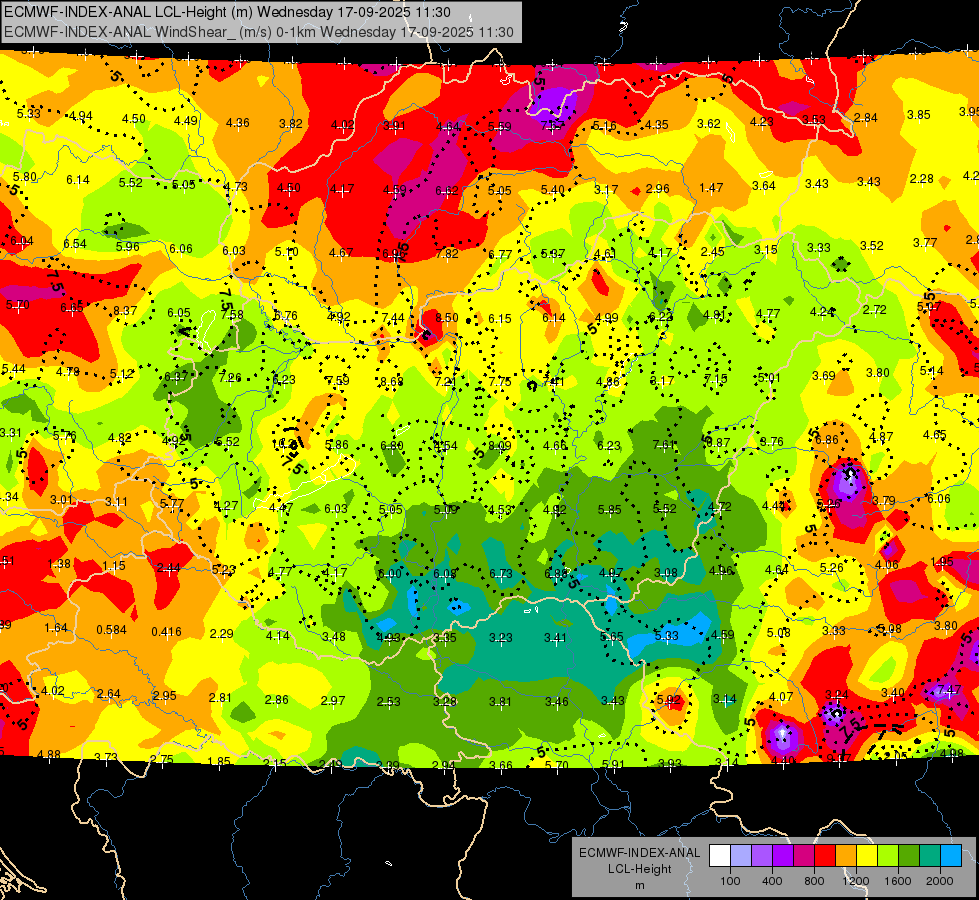Click the map value 7.44
This screenshot has width=979, height=900.
[x=393, y=318]
